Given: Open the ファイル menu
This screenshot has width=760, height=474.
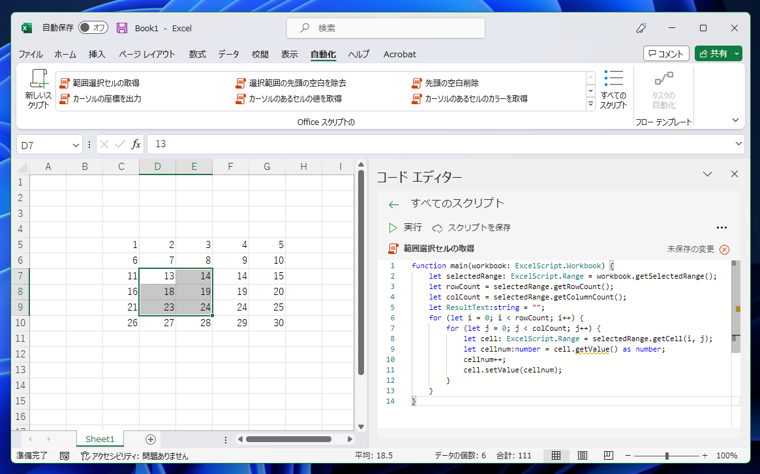Looking at the screenshot, I should 31,54.
